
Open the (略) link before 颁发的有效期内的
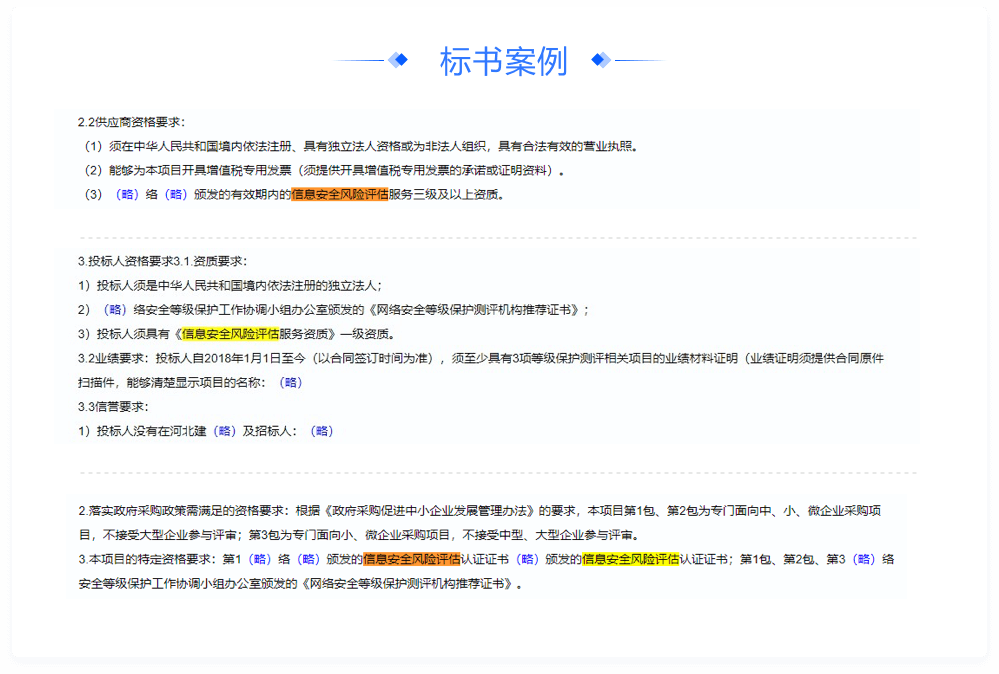click(176, 194)
